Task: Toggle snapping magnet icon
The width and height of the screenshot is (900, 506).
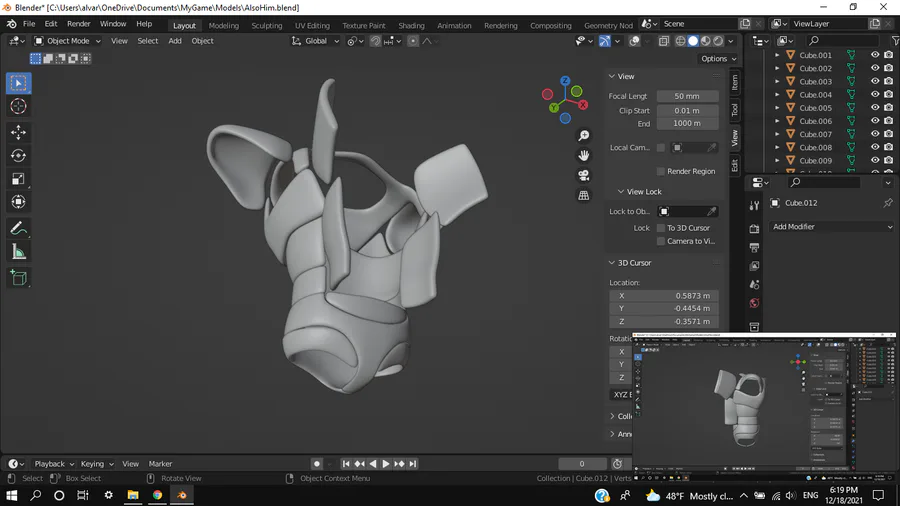Action: (x=375, y=41)
